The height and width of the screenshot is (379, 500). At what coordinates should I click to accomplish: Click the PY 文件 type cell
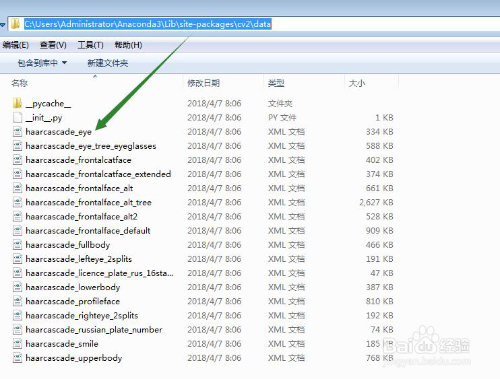[x=282, y=118]
